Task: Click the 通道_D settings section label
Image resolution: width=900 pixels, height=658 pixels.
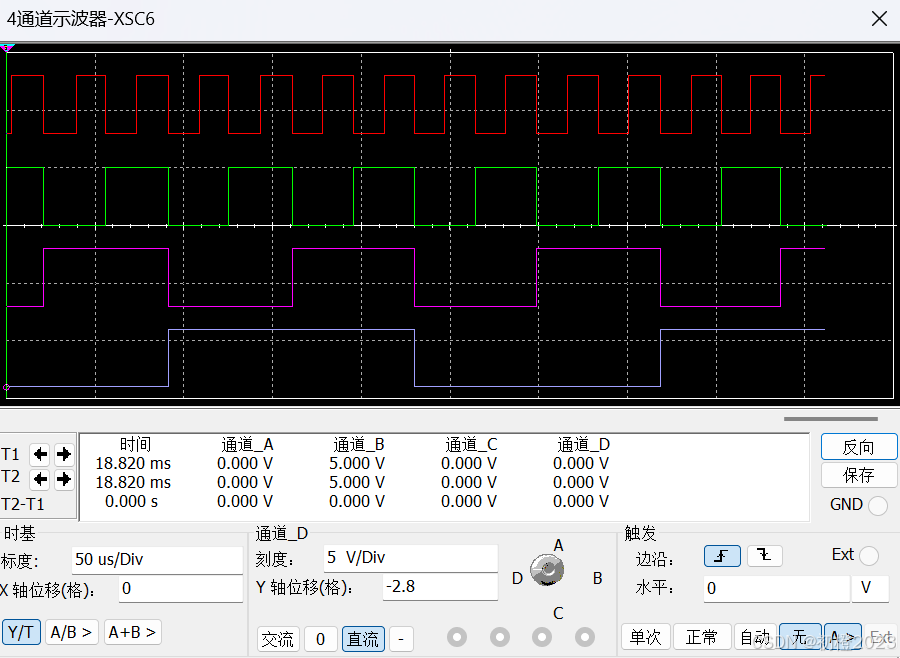Action: pyautogui.click(x=282, y=533)
